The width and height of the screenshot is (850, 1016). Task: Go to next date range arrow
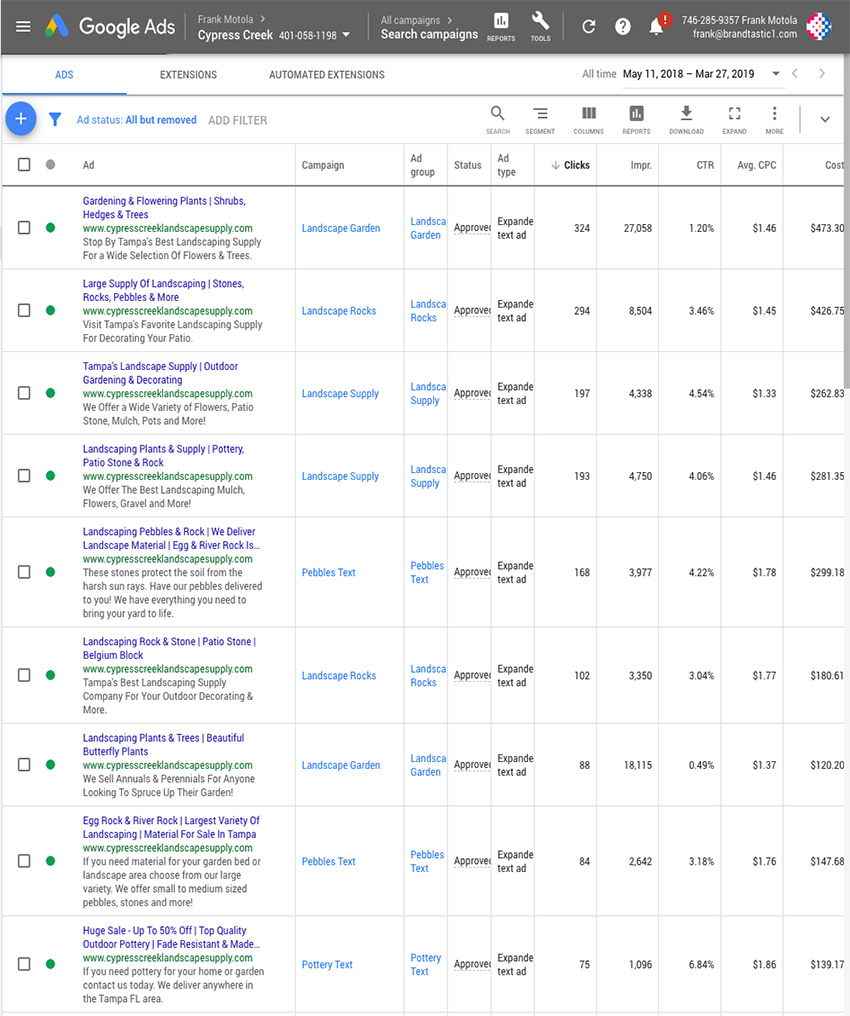(822, 73)
